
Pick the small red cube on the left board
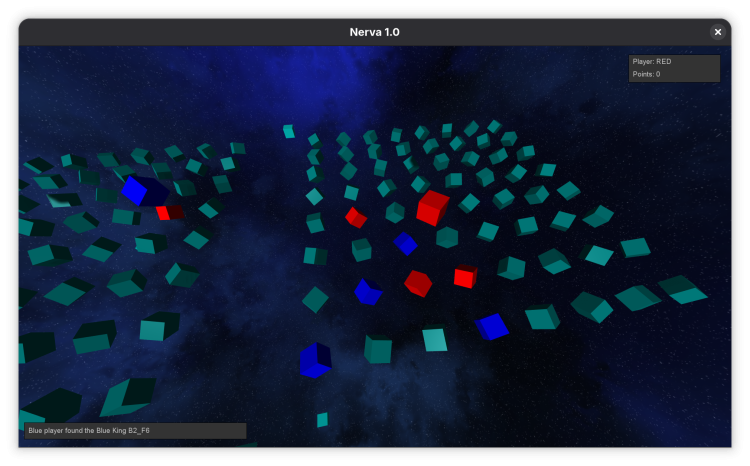170,212
